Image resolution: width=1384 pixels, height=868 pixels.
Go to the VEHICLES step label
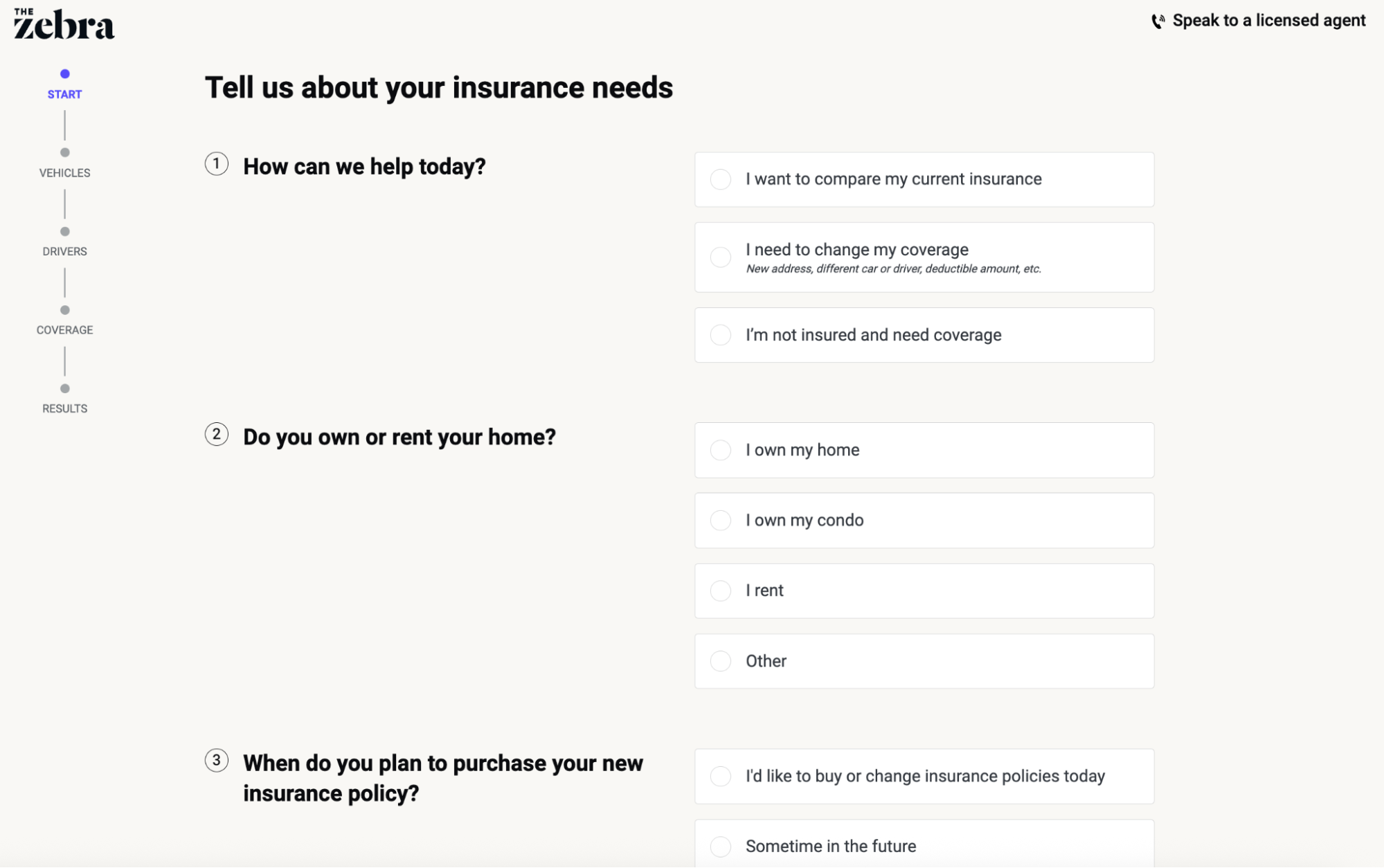[65, 173]
